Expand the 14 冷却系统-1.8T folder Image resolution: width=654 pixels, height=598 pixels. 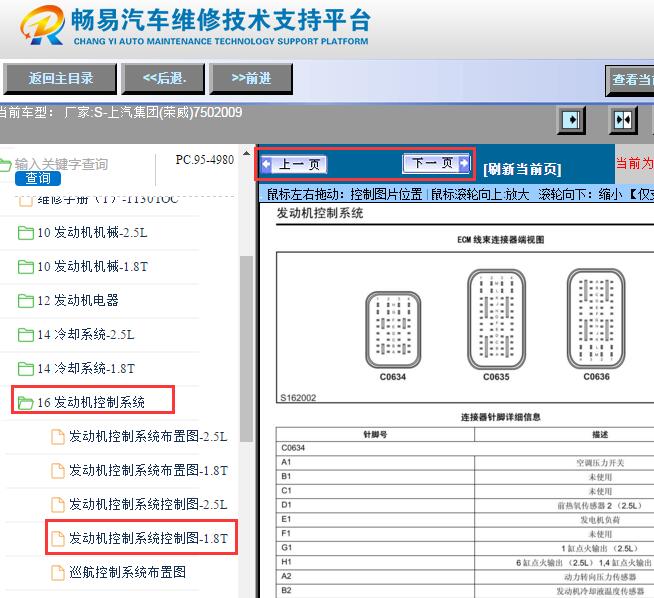coord(86,369)
